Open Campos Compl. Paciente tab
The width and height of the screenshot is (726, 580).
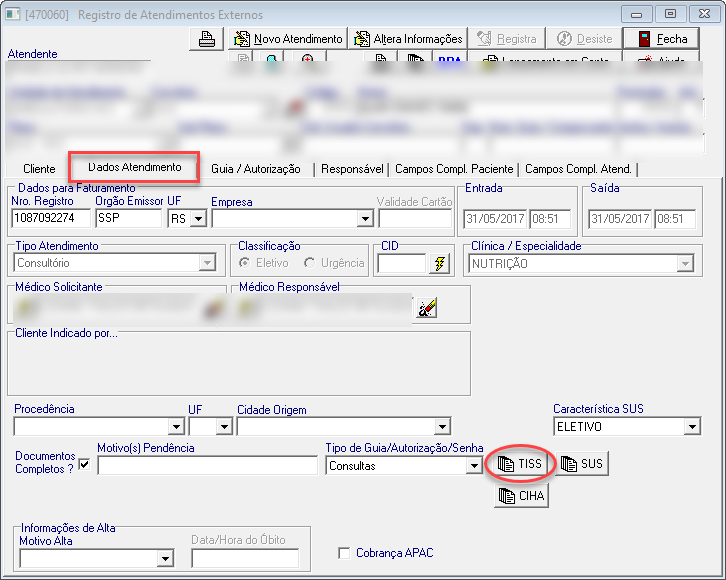click(x=454, y=169)
